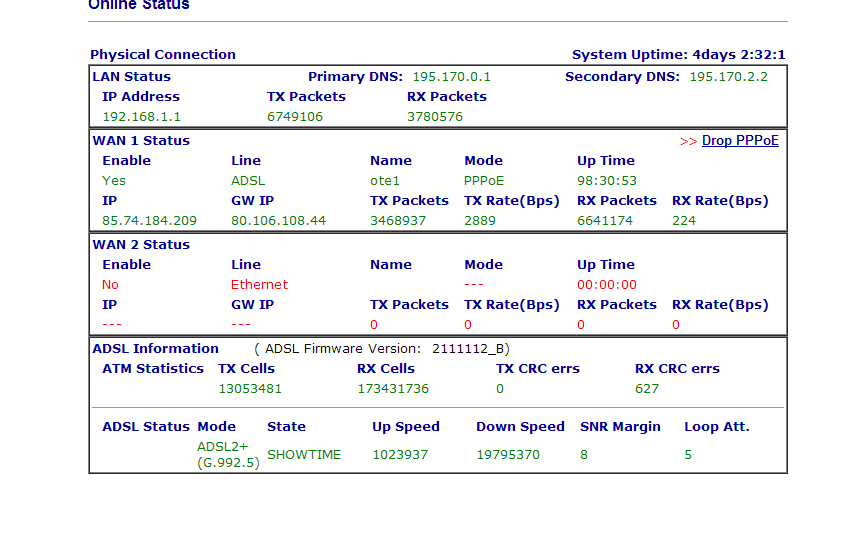Click the WAN 1 Status heading
This screenshot has height=554, width=858.
tap(141, 141)
